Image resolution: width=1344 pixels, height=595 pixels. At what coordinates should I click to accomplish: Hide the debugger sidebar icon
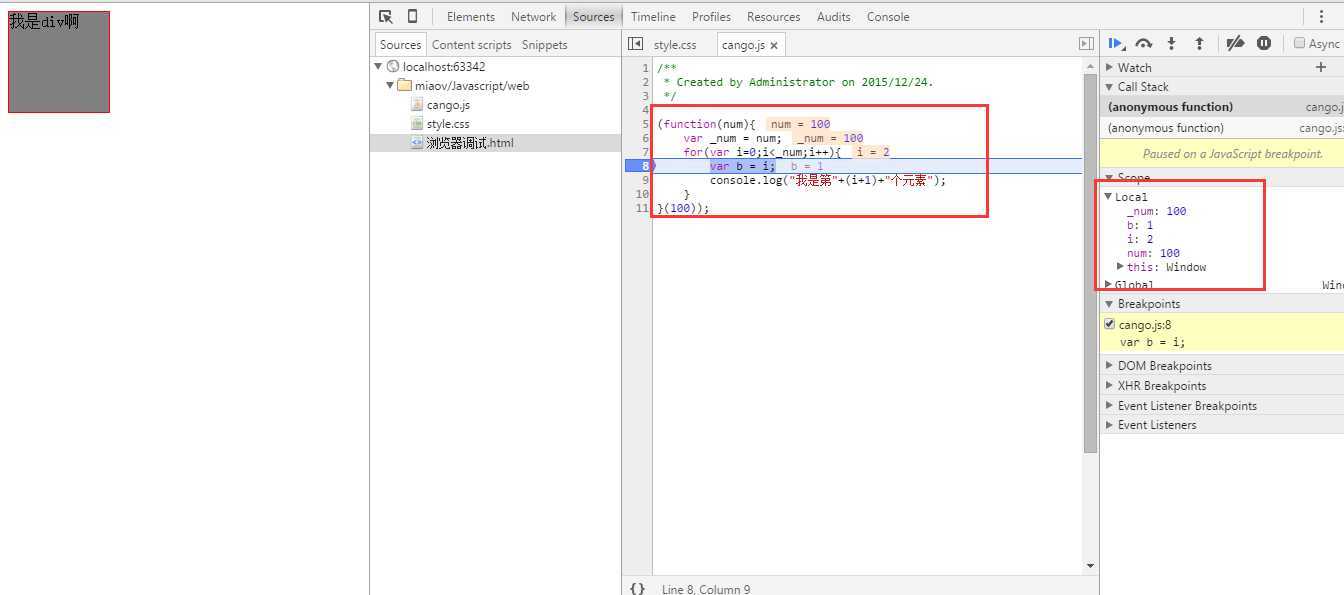tap(1086, 44)
